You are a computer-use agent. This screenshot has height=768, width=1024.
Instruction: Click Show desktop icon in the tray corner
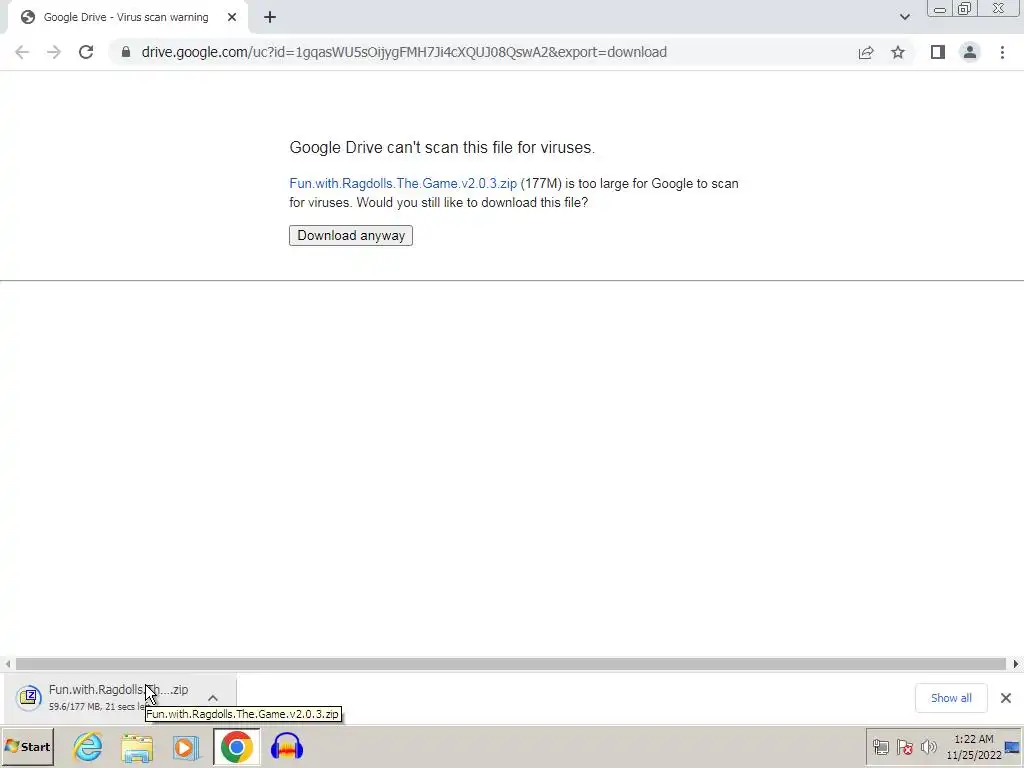point(1013,746)
